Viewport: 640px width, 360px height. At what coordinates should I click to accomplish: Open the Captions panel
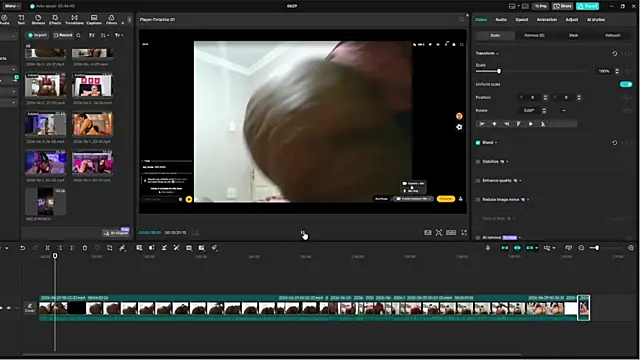point(94,19)
